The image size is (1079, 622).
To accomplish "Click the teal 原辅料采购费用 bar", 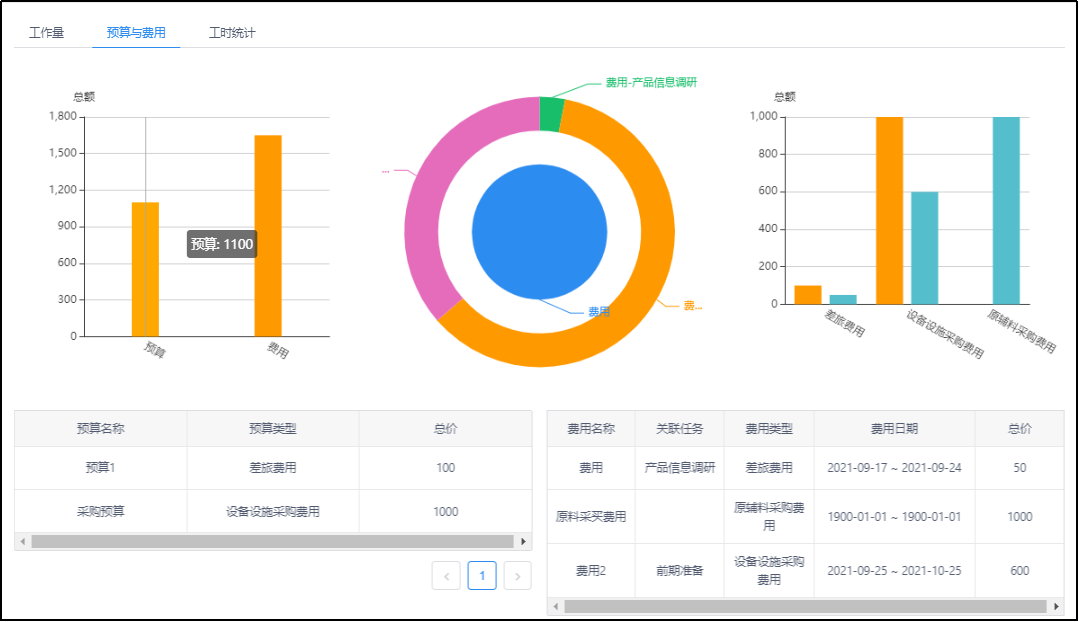I will click(x=1006, y=210).
